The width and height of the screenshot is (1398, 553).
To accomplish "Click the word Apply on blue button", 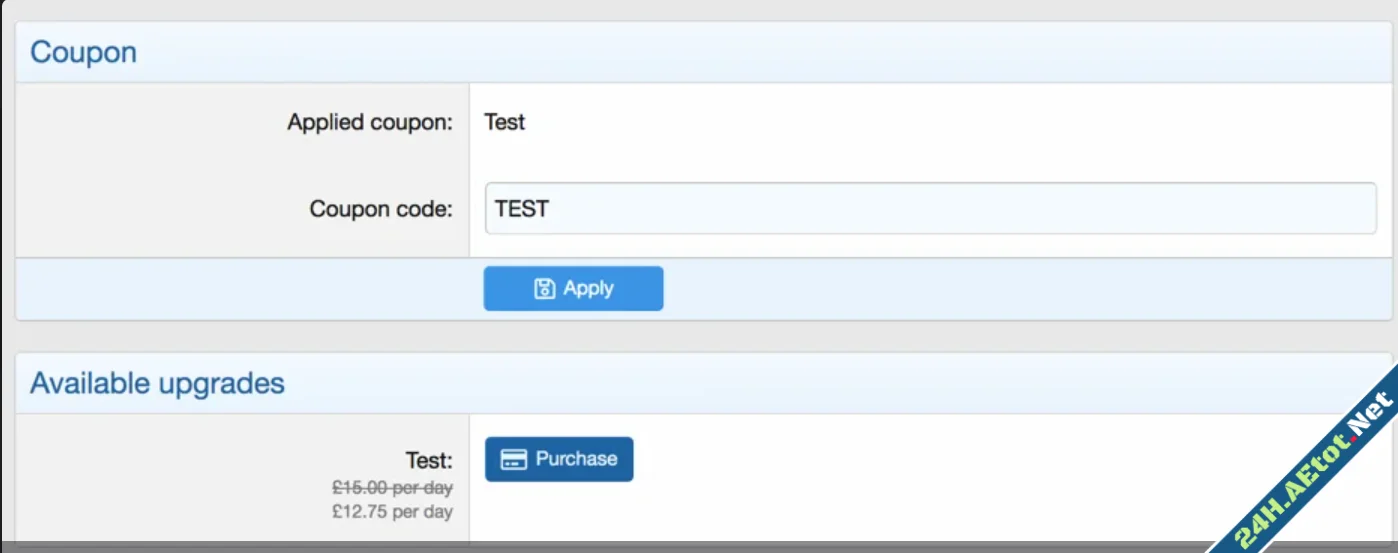I will (x=588, y=289).
